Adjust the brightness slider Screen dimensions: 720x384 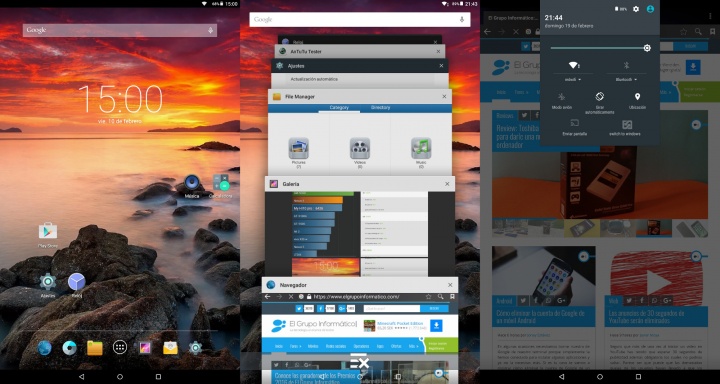pyautogui.click(x=600, y=48)
